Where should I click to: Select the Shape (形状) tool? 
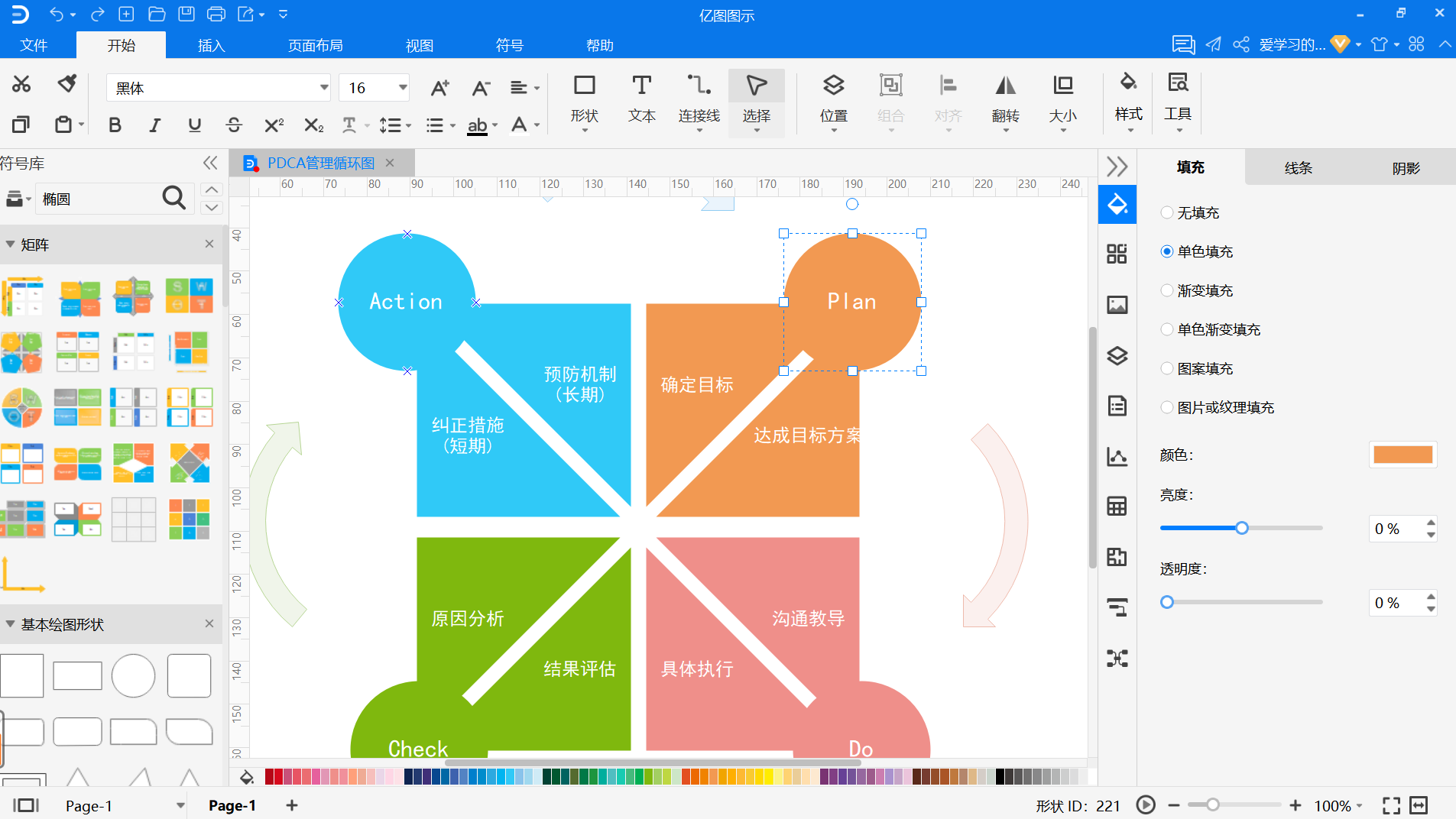585,102
